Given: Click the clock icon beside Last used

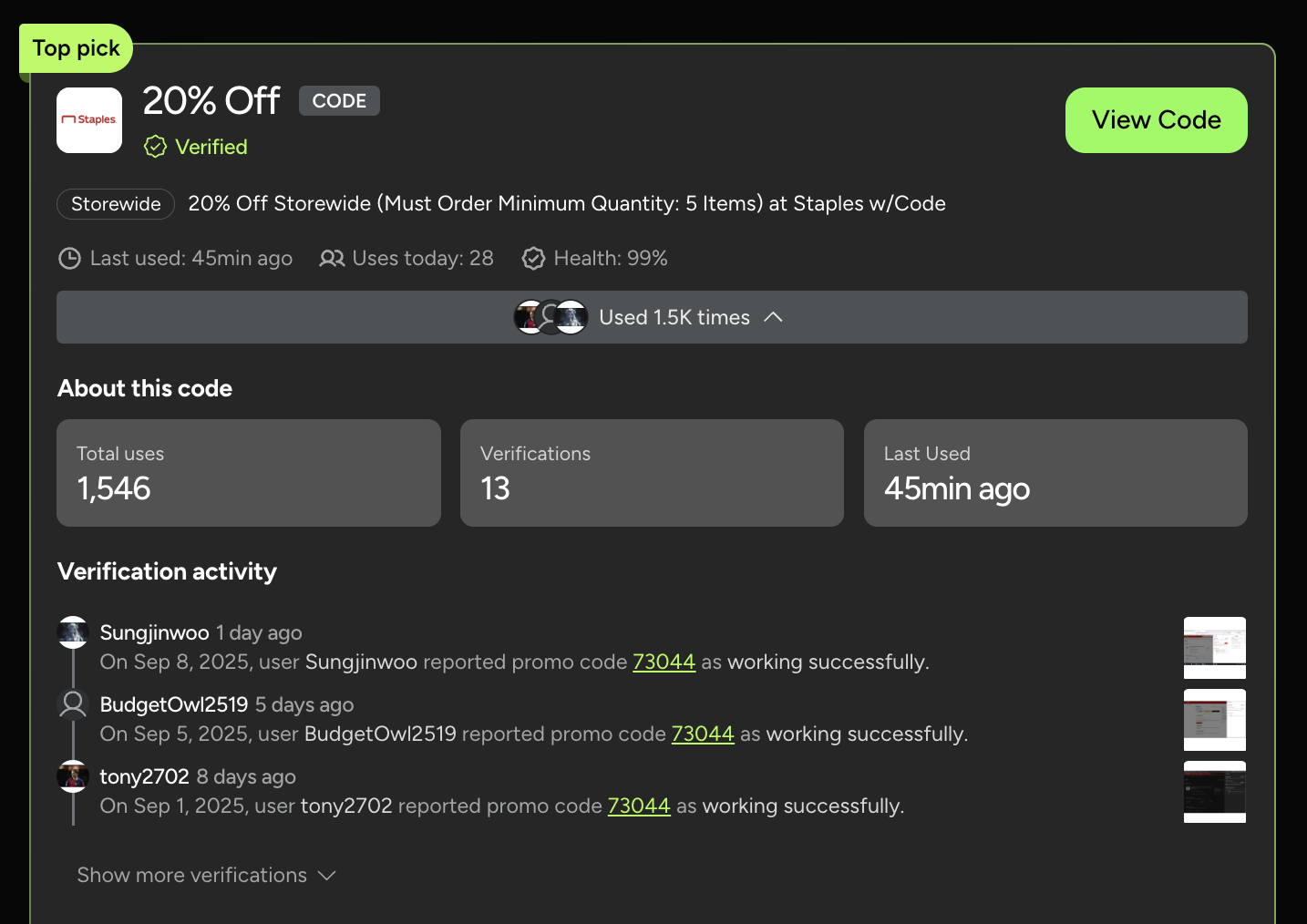Looking at the screenshot, I should [x=69, y=259].
